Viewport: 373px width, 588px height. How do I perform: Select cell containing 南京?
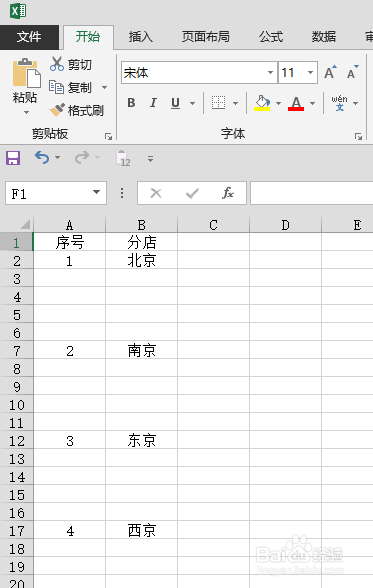[141, 350]
